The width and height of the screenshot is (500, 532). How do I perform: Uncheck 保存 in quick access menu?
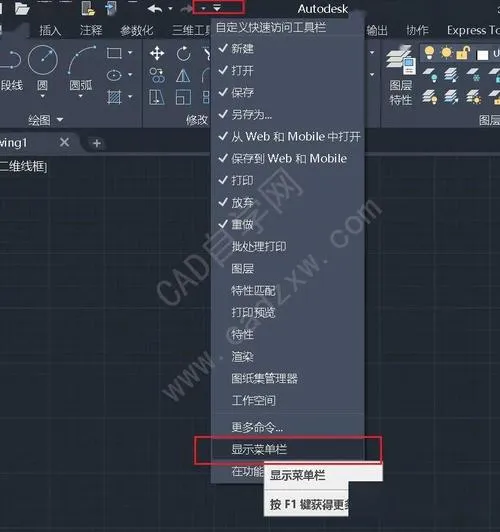coord(288,92)
